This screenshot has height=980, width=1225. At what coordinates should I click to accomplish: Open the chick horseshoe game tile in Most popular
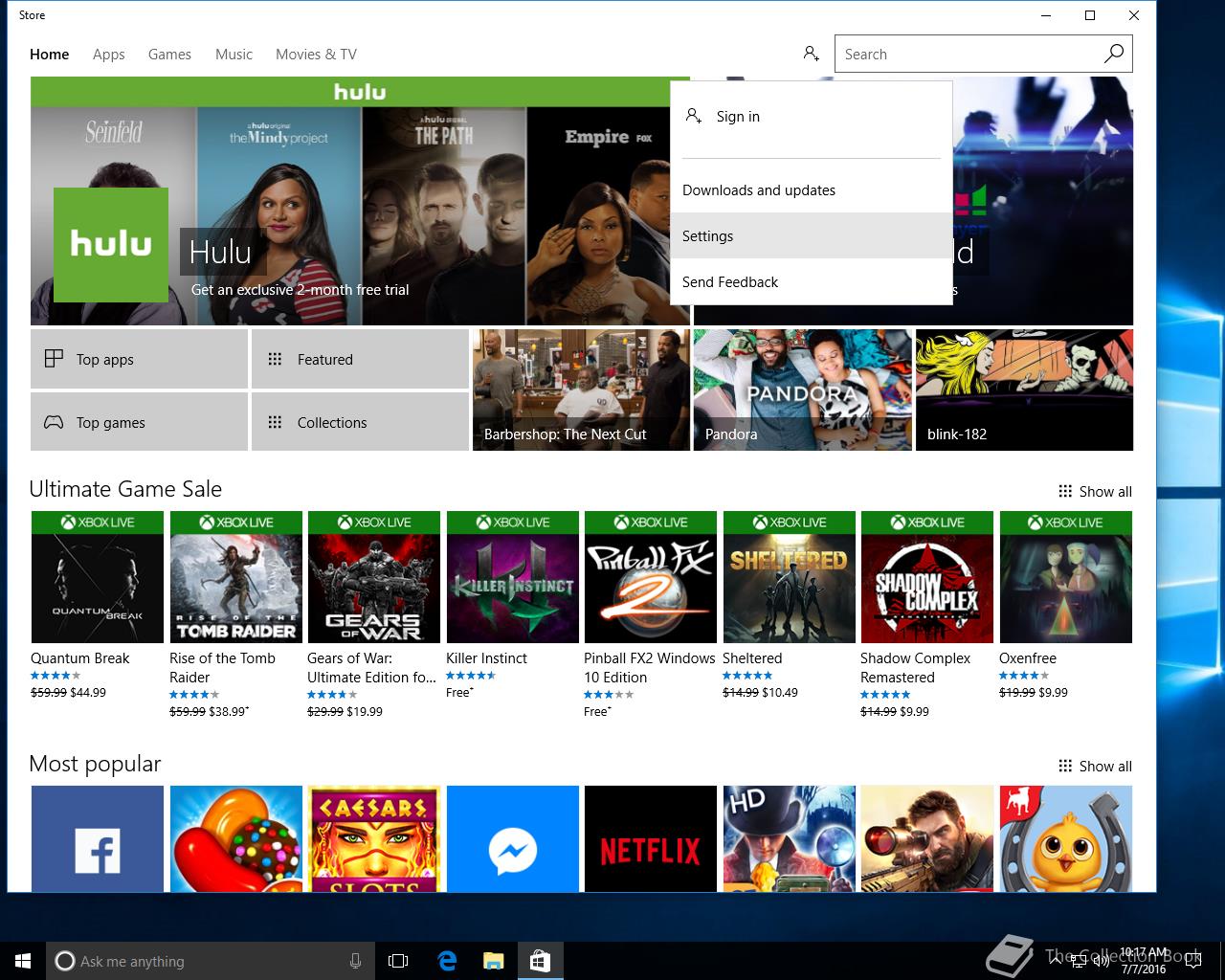pyautogui.click(x=1066, y=838)
